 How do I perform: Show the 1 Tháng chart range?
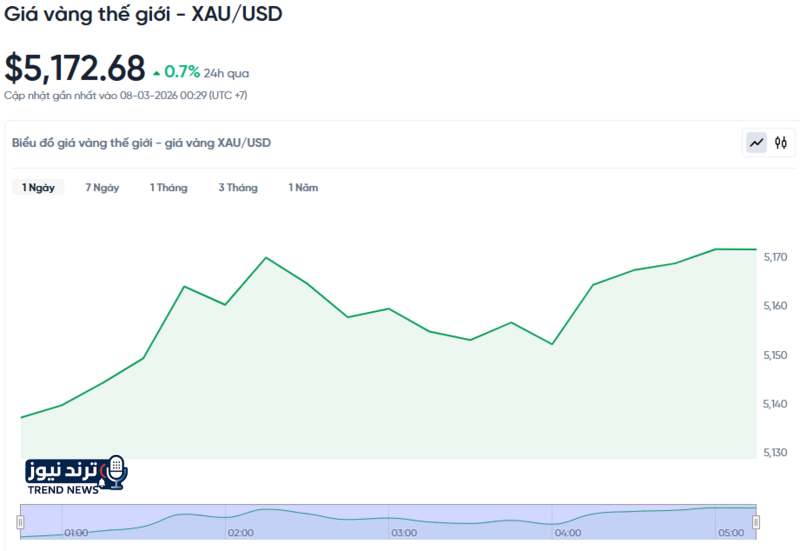tap(168, 187)
